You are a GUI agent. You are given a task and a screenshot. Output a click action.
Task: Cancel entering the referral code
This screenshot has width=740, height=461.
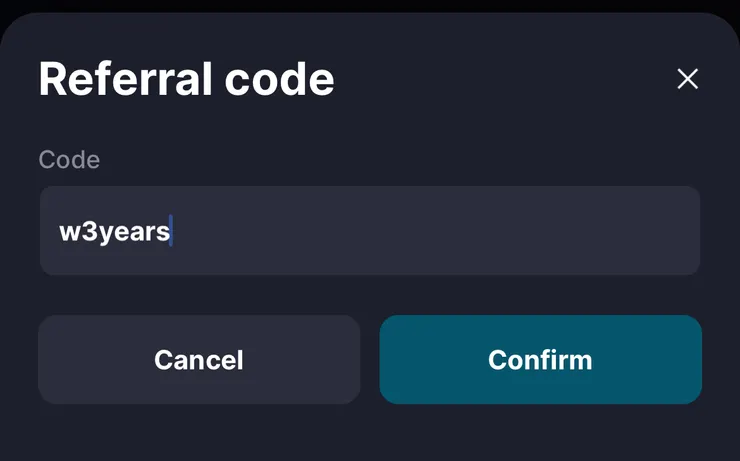199,360
